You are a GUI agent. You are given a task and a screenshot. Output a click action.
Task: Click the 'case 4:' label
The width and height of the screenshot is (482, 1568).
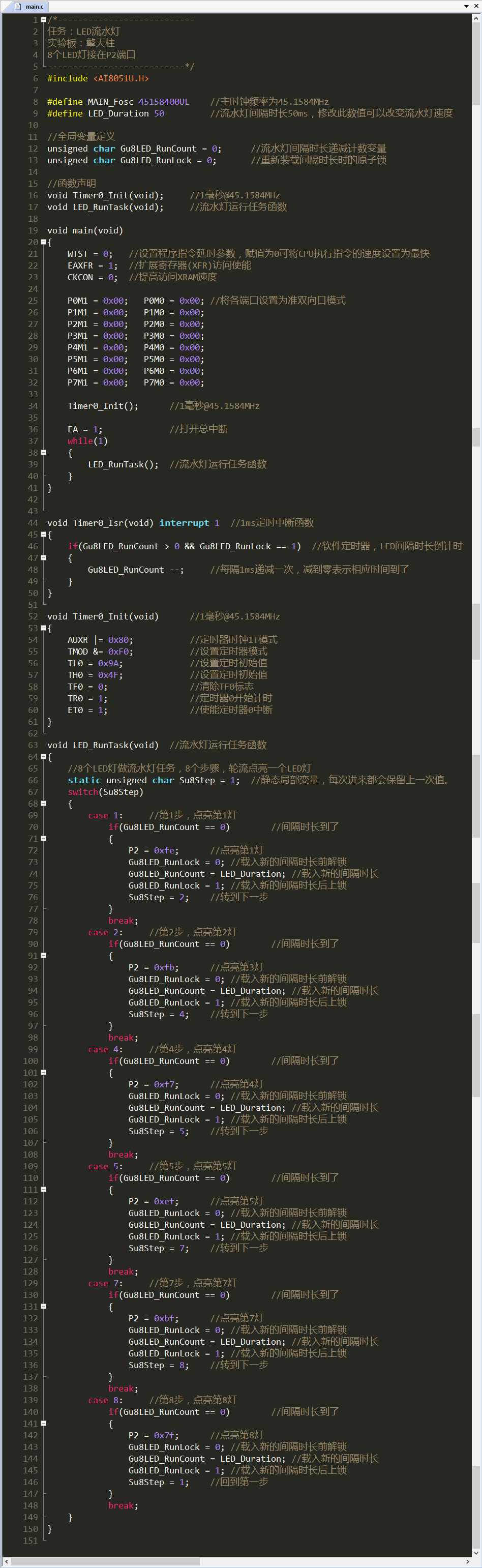pos(105,1049)
